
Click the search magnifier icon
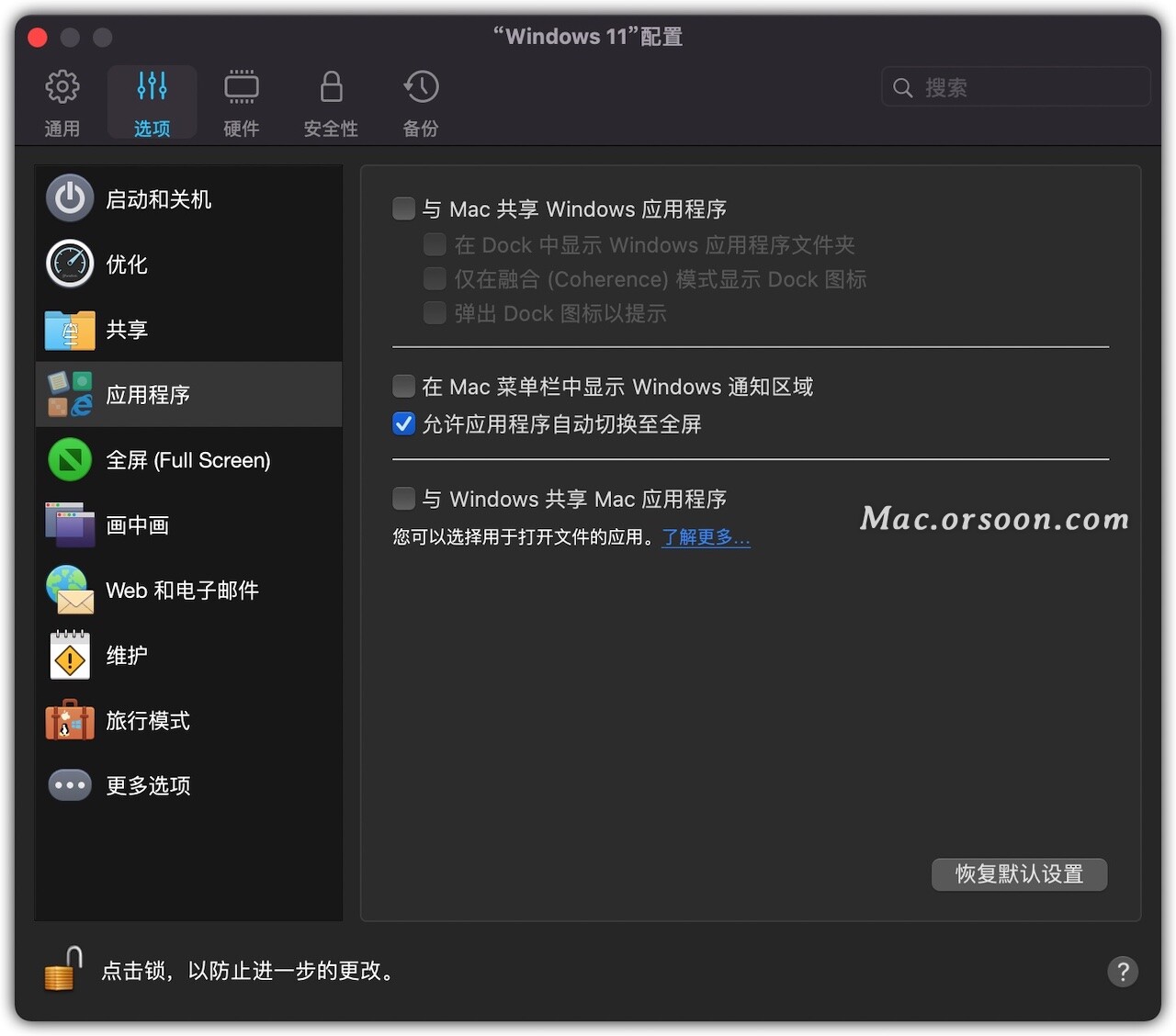(x=903, y=87)
